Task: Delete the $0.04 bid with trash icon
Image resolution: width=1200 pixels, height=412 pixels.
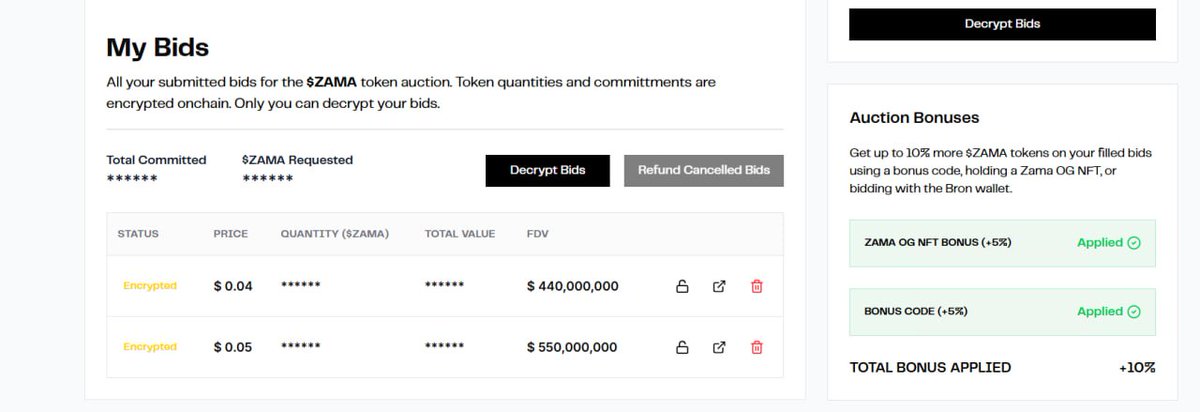Action: [756, 286]
